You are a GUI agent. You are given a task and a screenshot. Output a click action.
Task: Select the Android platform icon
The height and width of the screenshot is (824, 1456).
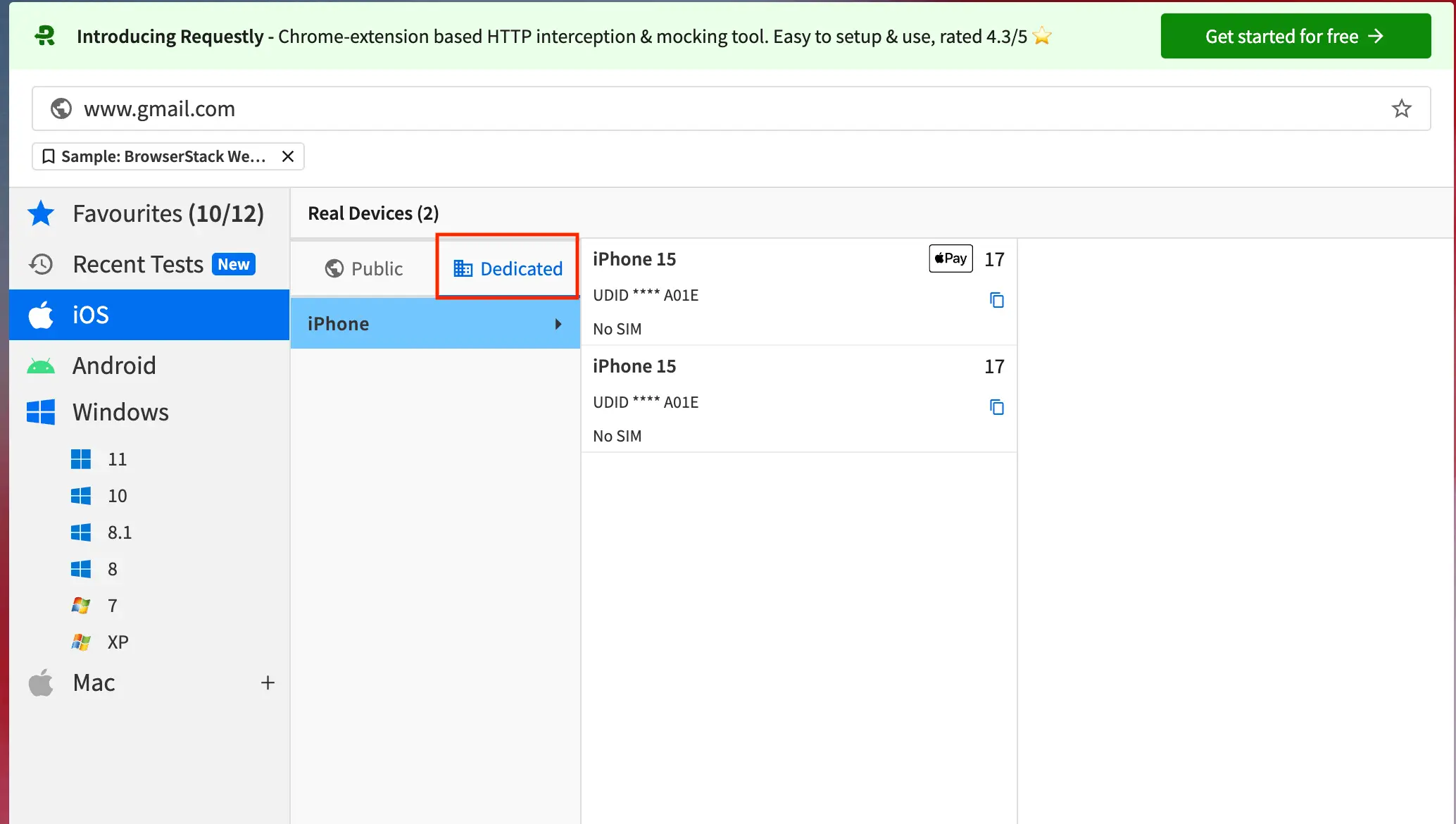(x=40, y=365)
